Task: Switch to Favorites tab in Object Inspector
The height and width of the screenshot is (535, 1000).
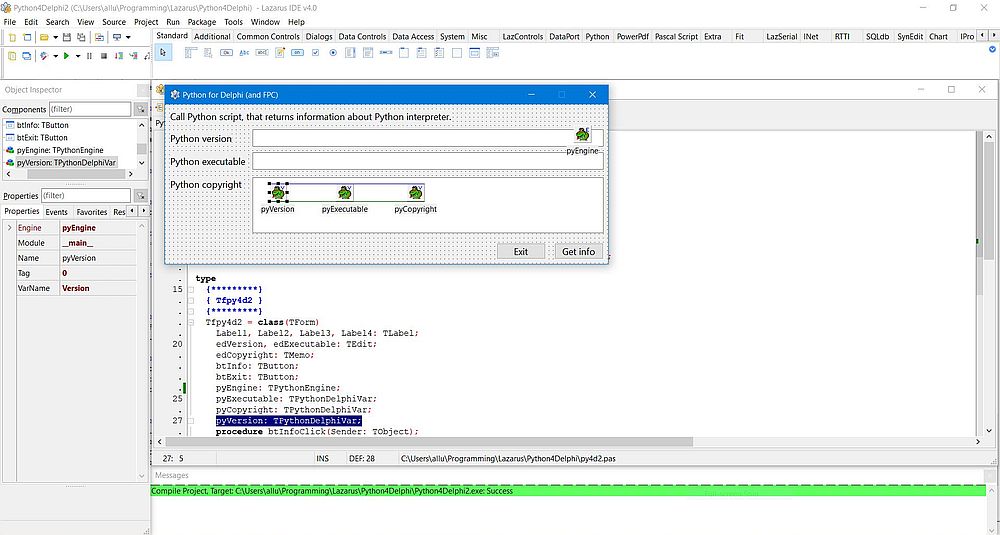Action: pyautogui.click(x=92, y=212)
